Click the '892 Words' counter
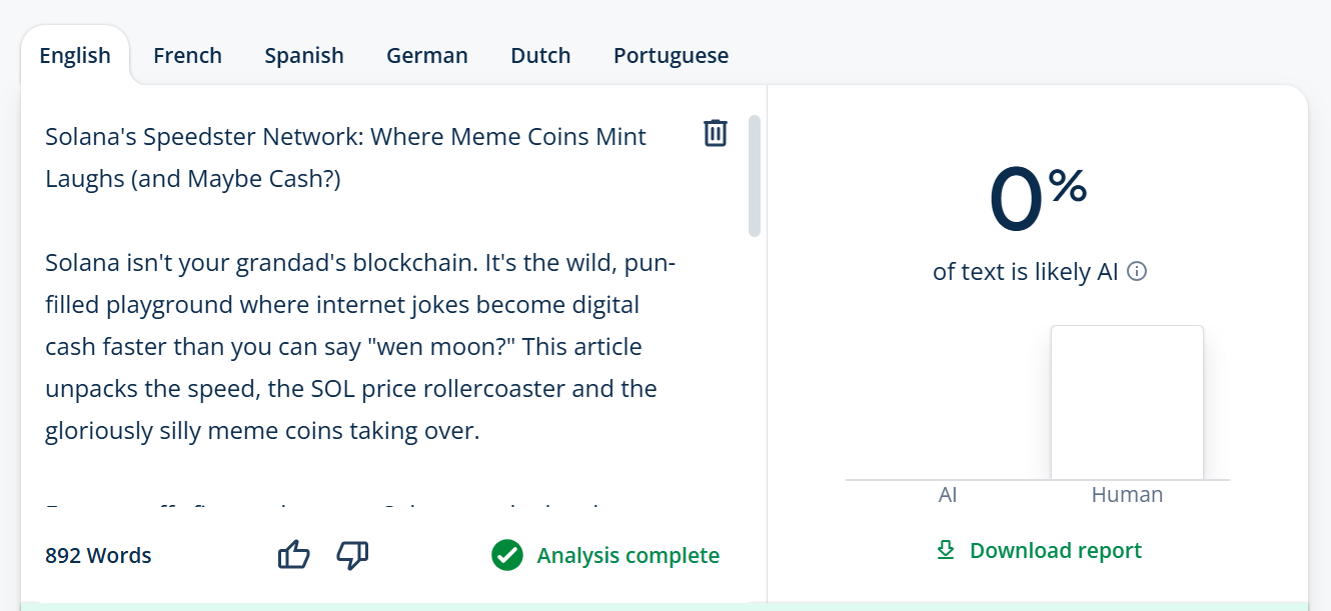The height and width of the screenshot is (611, 1331). click(98, 556)
